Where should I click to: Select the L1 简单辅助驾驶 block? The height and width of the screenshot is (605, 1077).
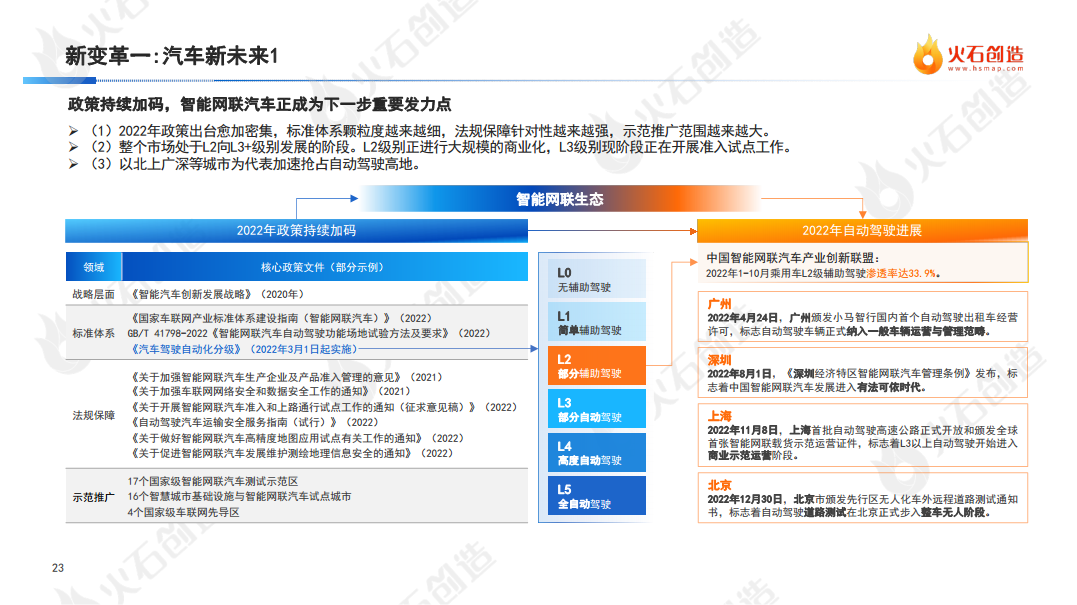click(x=596, y=322)
